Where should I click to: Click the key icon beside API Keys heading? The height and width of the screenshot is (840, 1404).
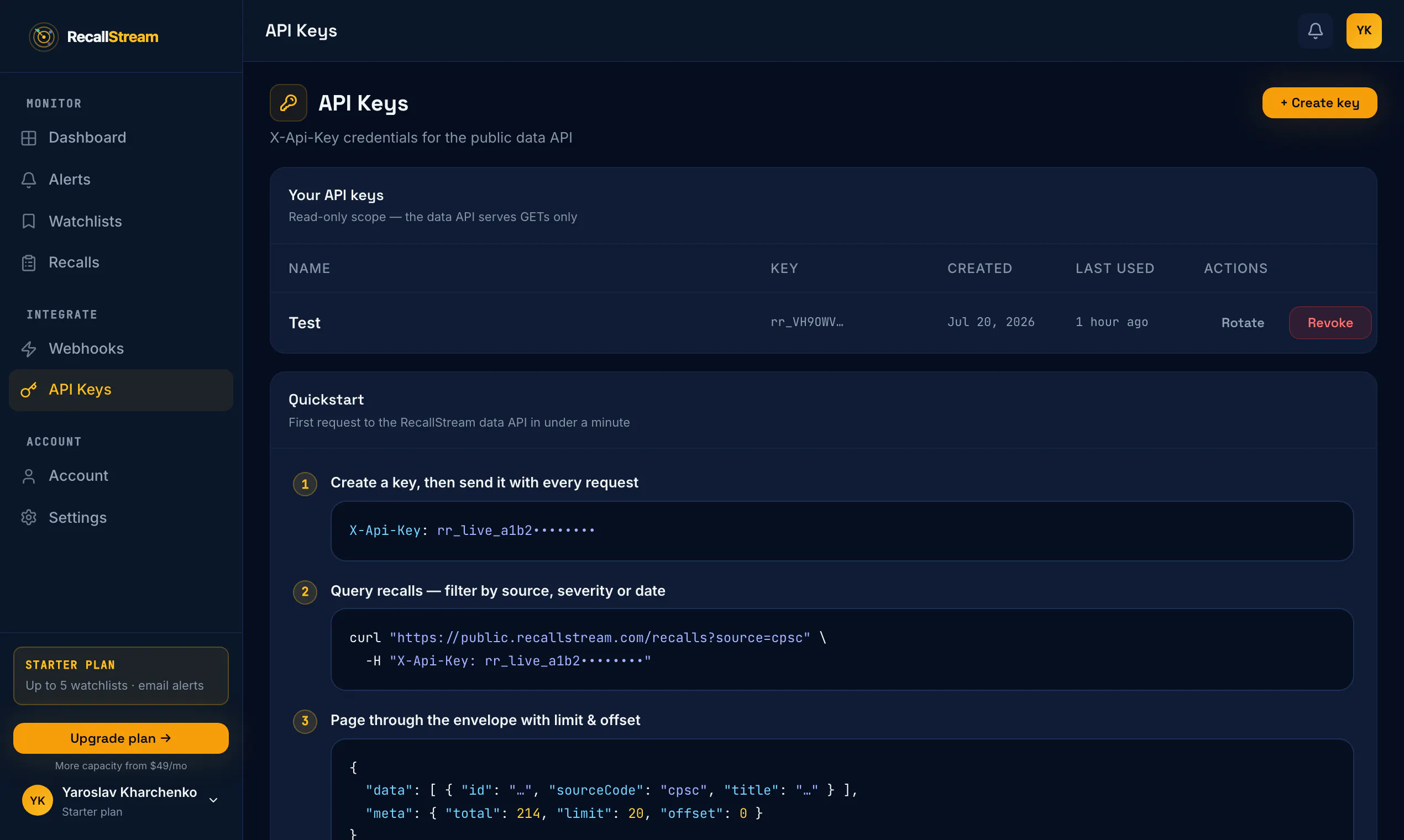coord(288,103)
